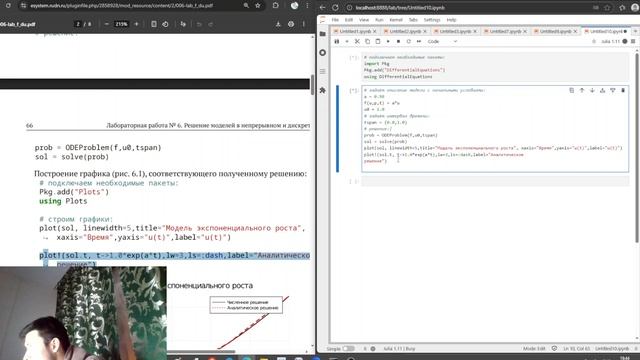Viewport: 640px width, 360px height.
Task: Duplicate the active cell using its toolbar icon
Action: 571,90
